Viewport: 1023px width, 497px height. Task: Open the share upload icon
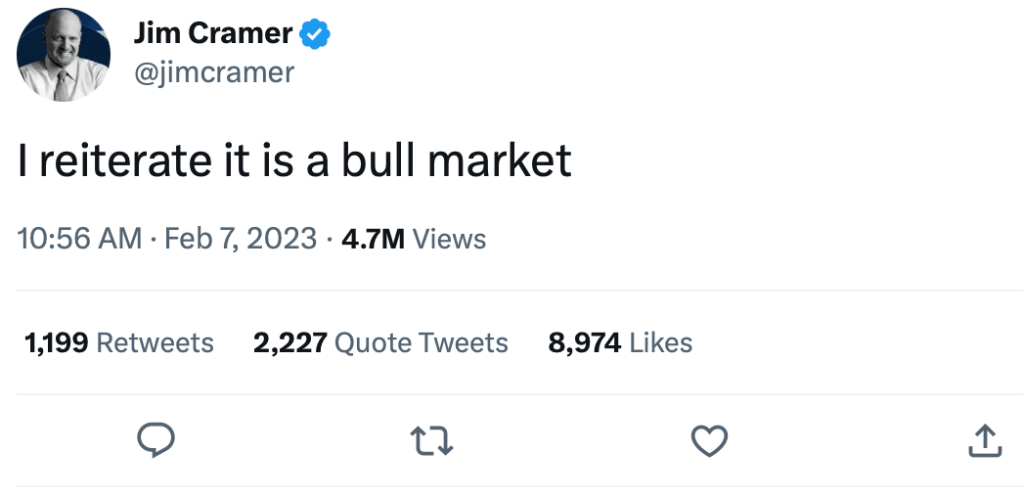(984, 440)
